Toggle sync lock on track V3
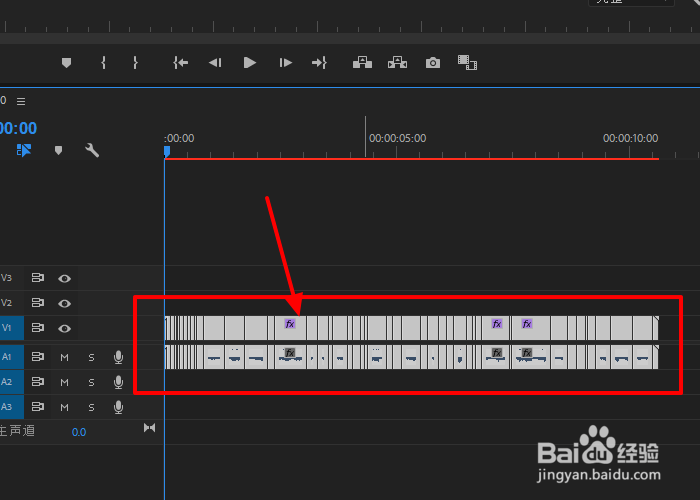 [x=38, y=278]
